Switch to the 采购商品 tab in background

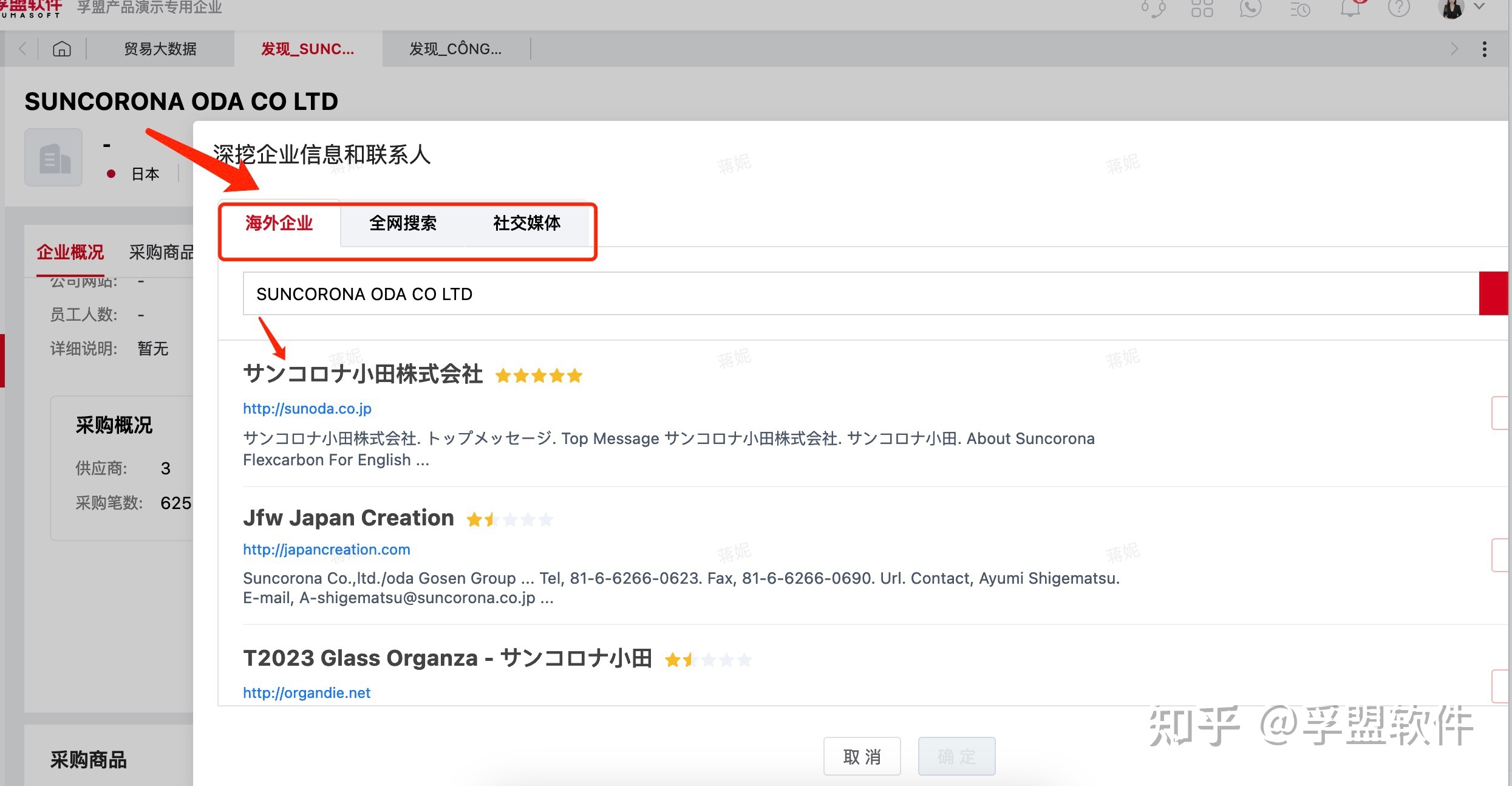[x=161, y=252]
